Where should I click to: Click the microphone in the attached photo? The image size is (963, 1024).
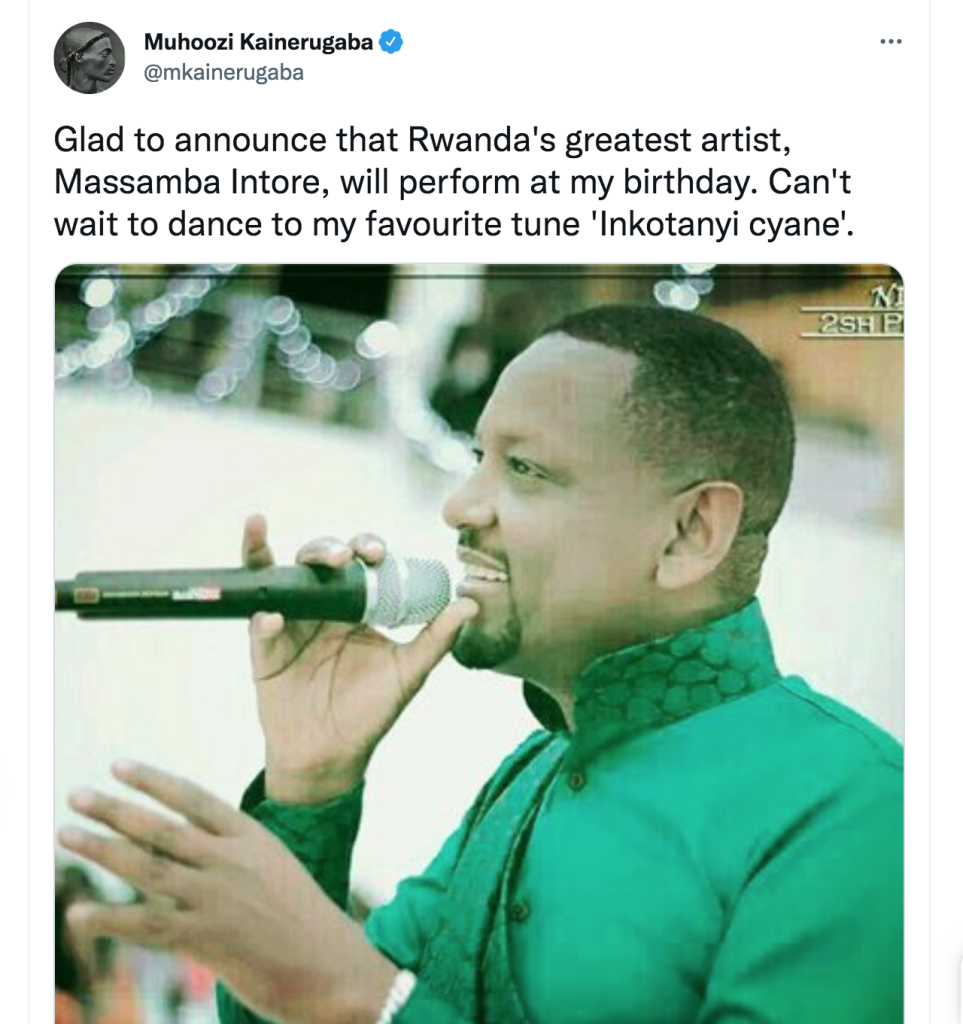255,591
